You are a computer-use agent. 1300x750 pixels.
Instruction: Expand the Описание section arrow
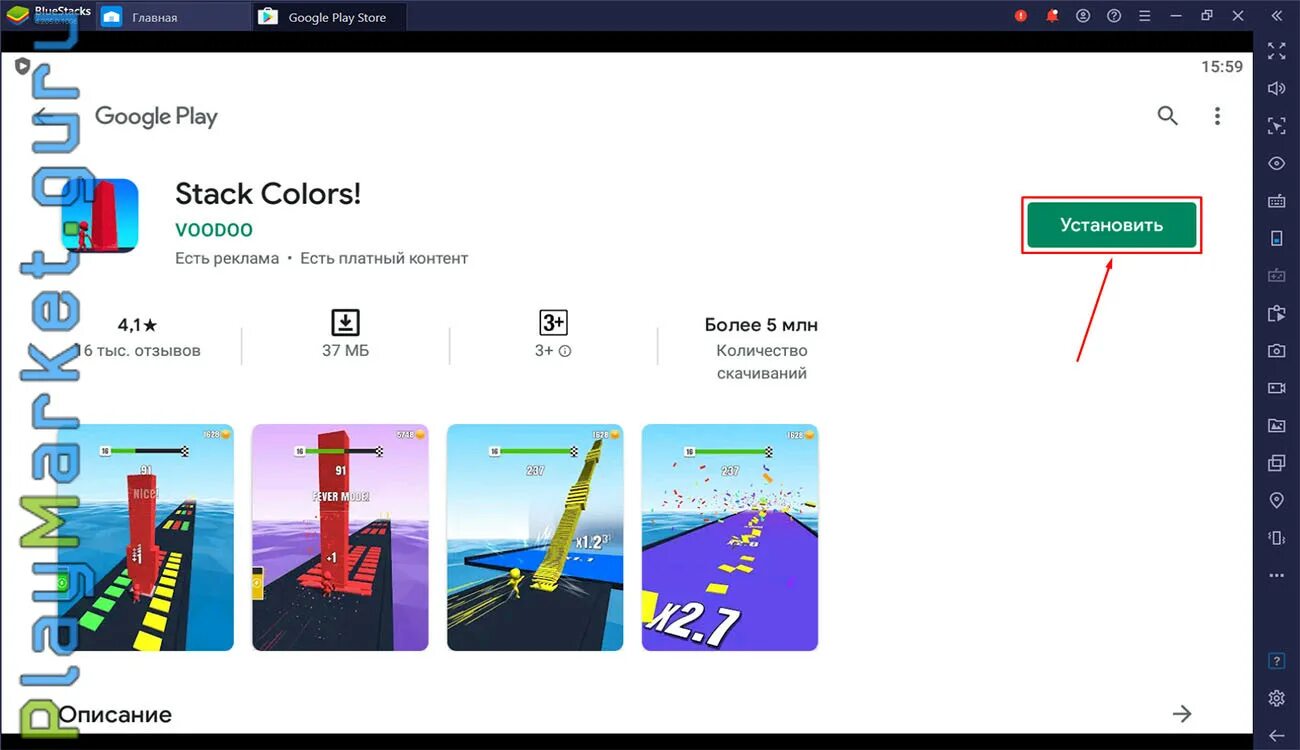pos(1182,713)
